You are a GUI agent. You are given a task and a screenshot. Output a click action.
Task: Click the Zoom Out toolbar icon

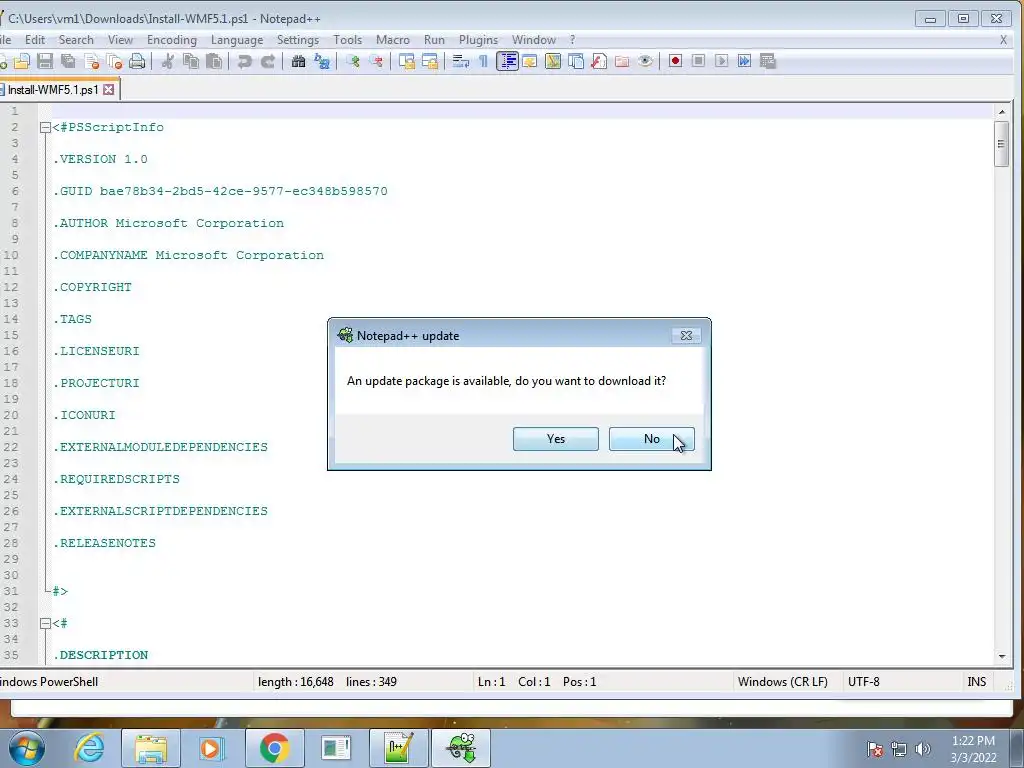click(x=376, y=61)
